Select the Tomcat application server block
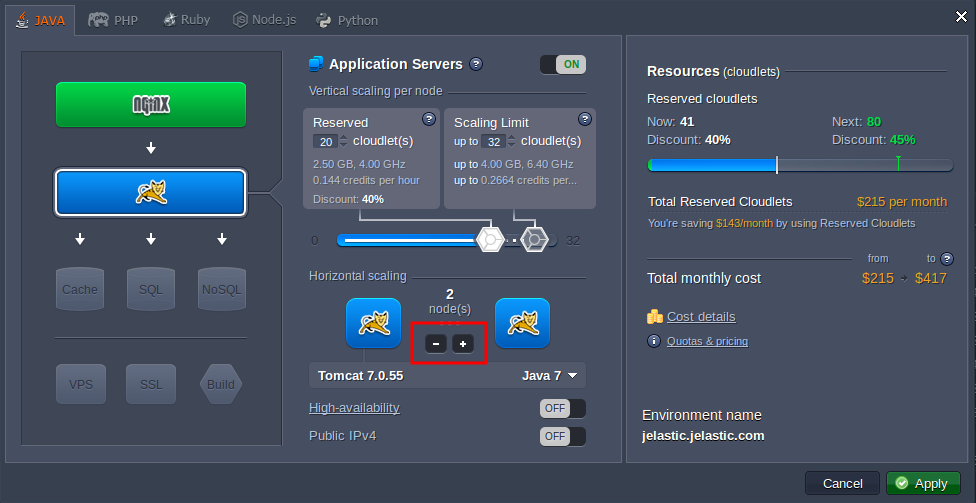Screen dimensions: 976x503 (x=151, y=193)
